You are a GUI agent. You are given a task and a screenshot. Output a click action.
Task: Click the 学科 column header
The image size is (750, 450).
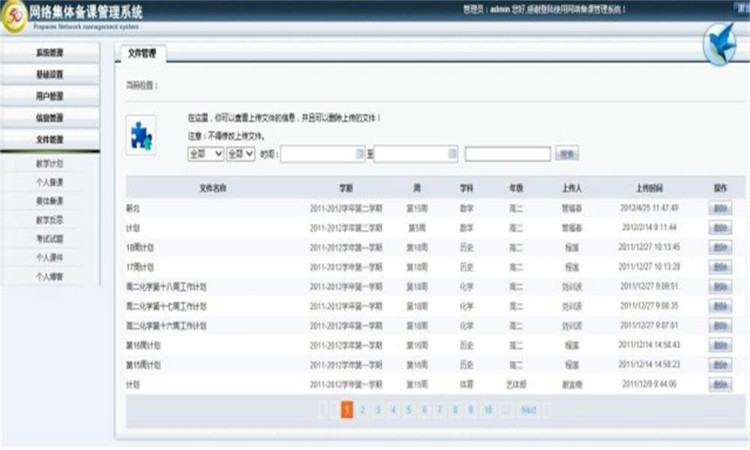pos(466,188)
